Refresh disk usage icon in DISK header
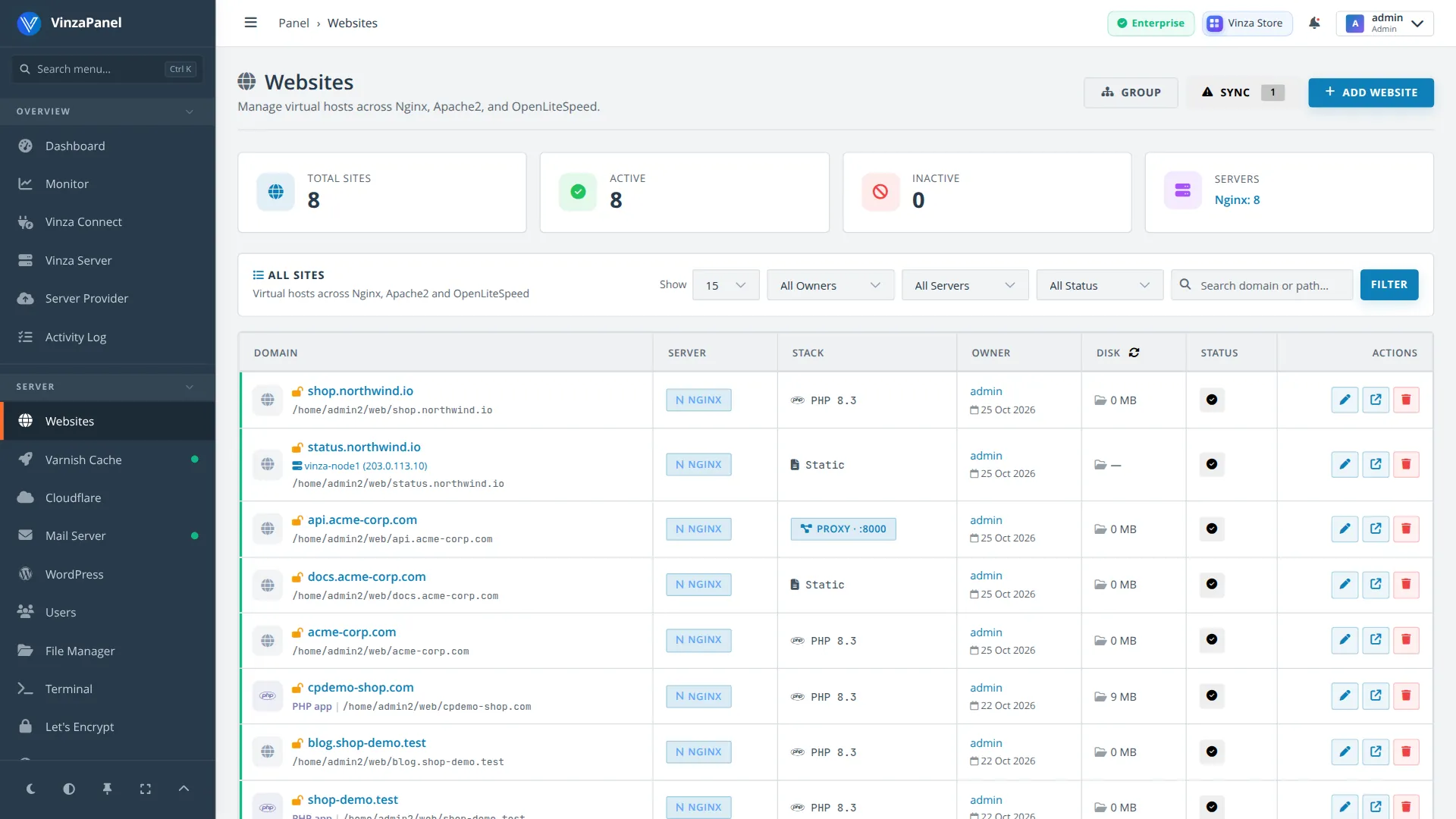The height and width of the screenshot is (819, 1456). tap(1134, 353)
